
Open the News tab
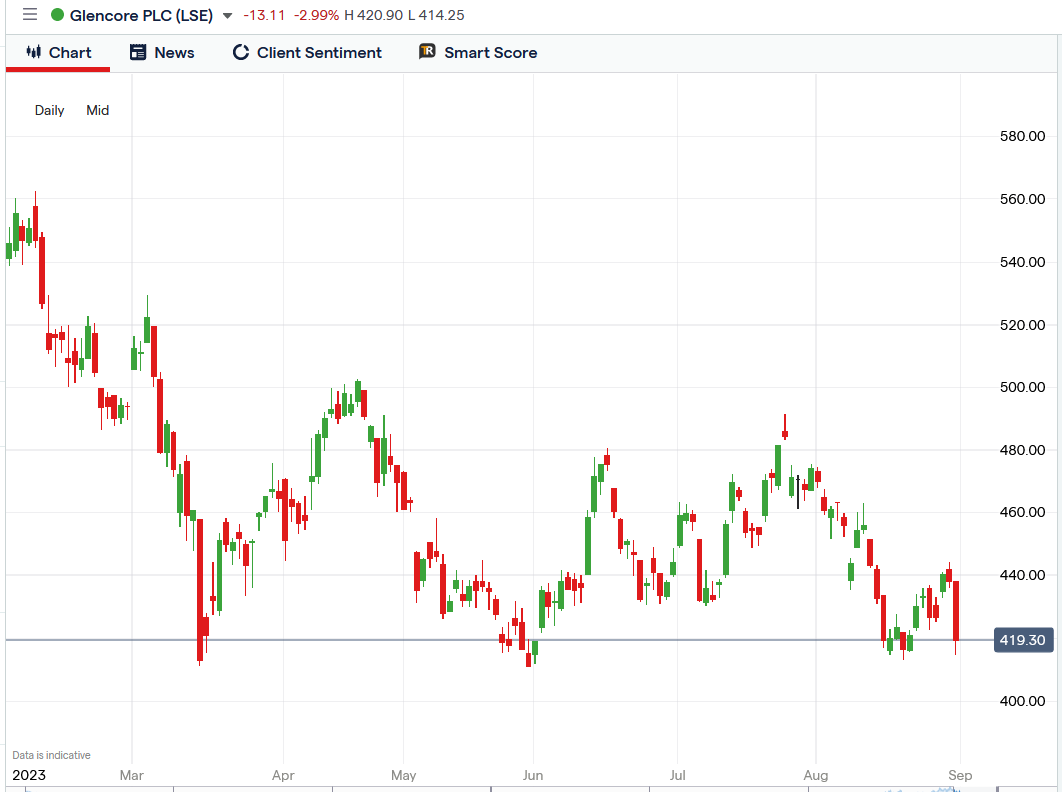tap(162, 53)
